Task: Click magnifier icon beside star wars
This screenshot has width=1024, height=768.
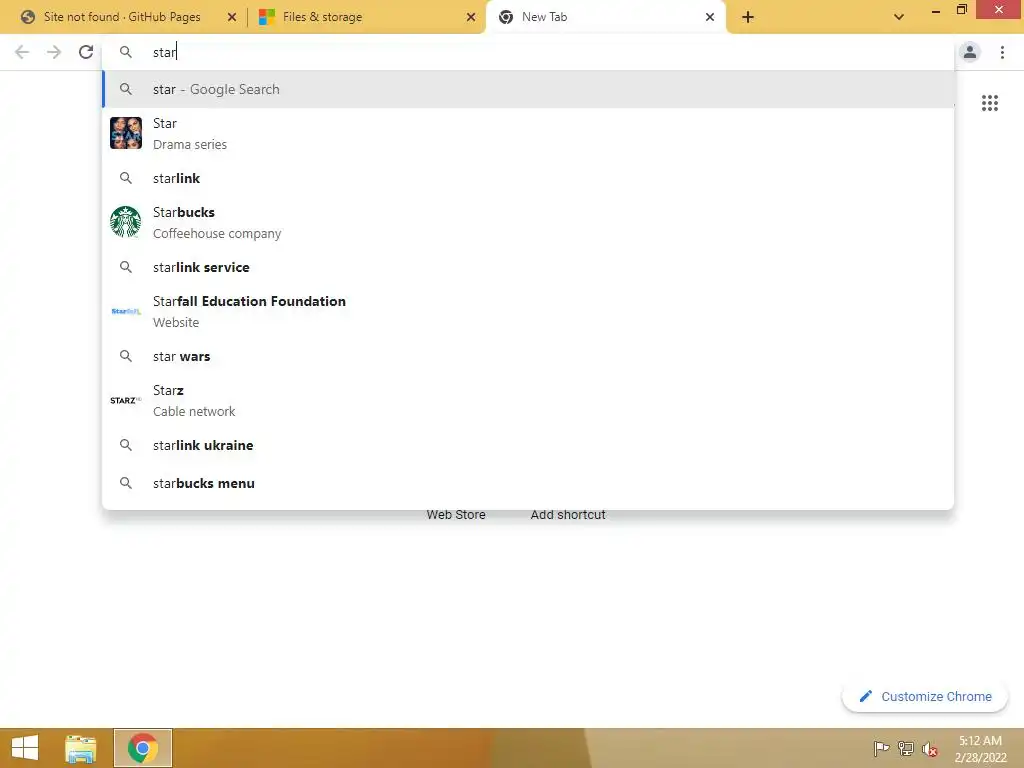Action: (125, 356)
